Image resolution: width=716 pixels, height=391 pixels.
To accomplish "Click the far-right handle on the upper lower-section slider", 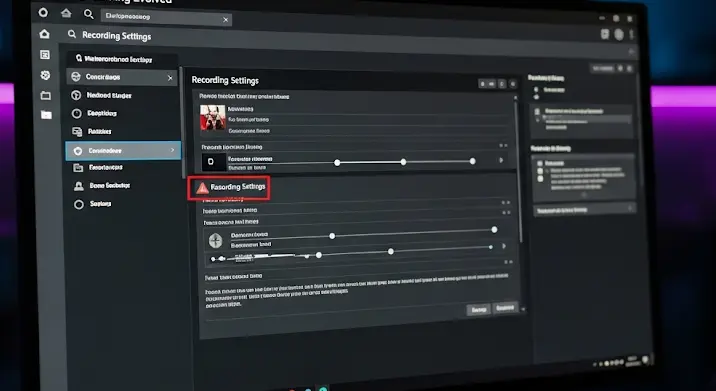I will click(x=494, y=229).
